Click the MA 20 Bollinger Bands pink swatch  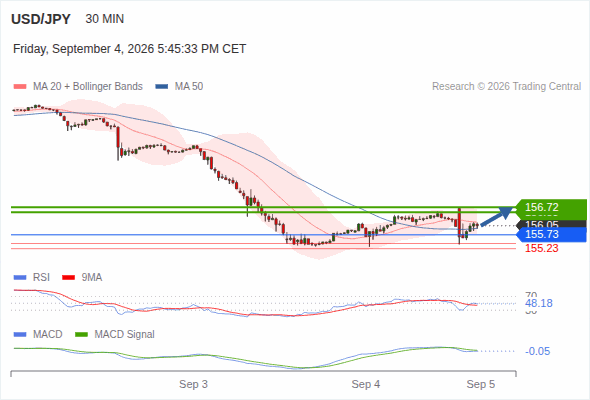[20, 87]
